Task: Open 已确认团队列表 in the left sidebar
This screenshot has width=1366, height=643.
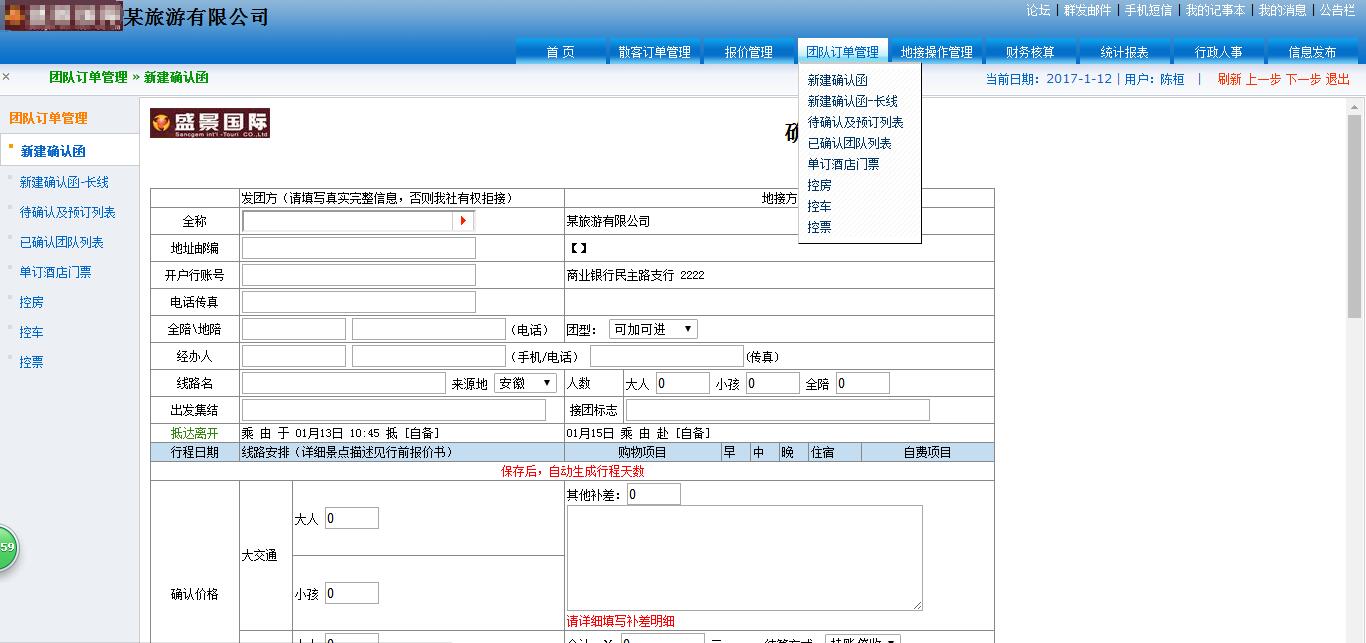Action: click(61, 242)
